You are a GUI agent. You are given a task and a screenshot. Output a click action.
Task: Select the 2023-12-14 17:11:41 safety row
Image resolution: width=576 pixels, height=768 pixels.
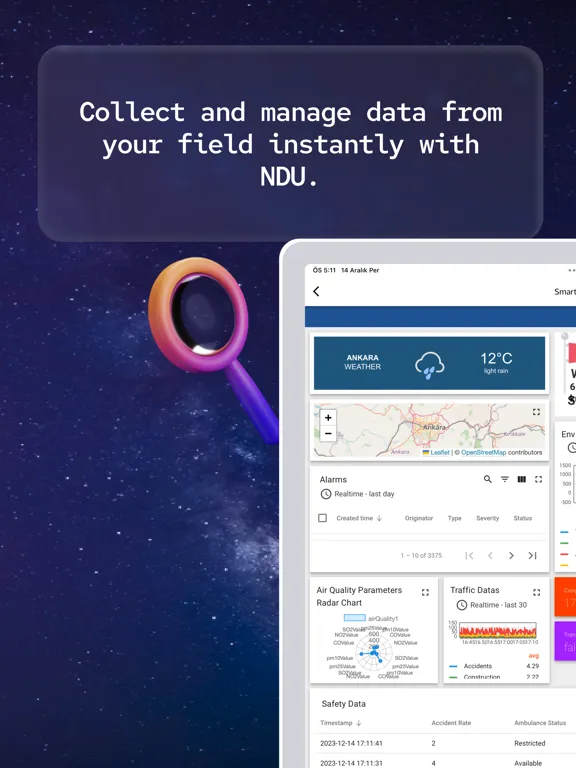coord(443,743)
